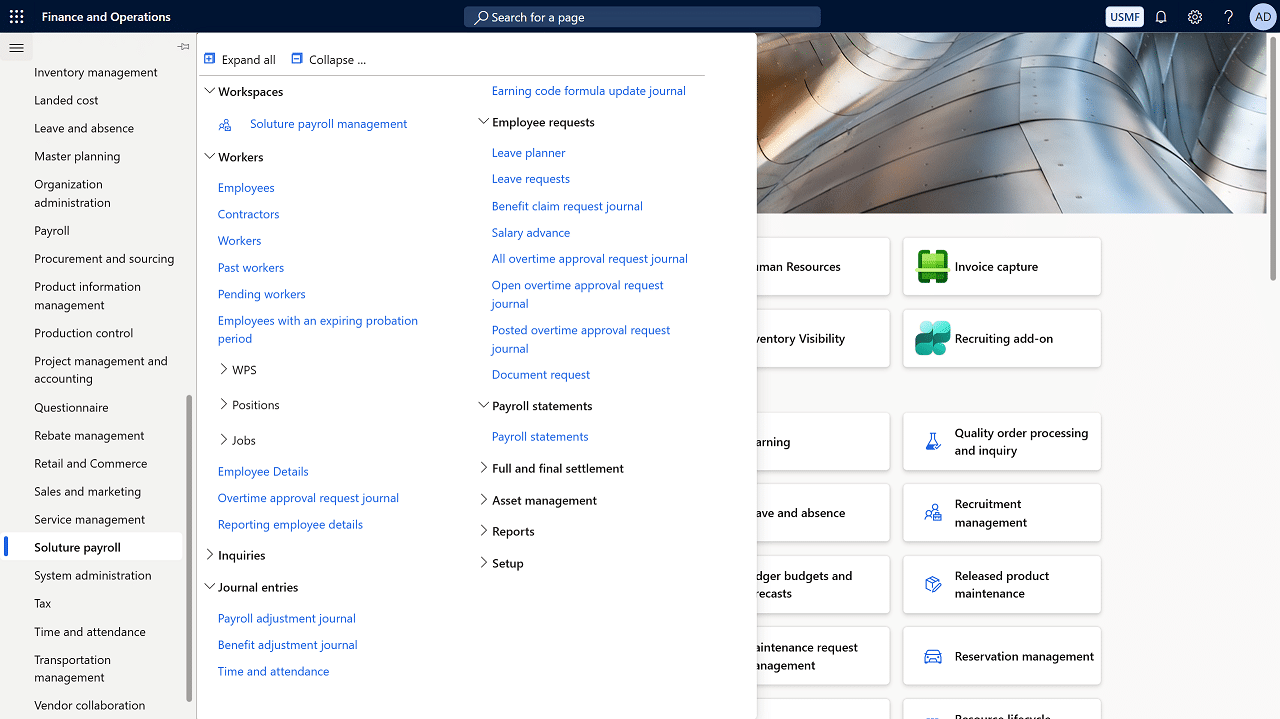Screen dimensions: 1280x719
Task: Collapse the Workspaces section
Action: pyautogui.click(x=210, y=91)
